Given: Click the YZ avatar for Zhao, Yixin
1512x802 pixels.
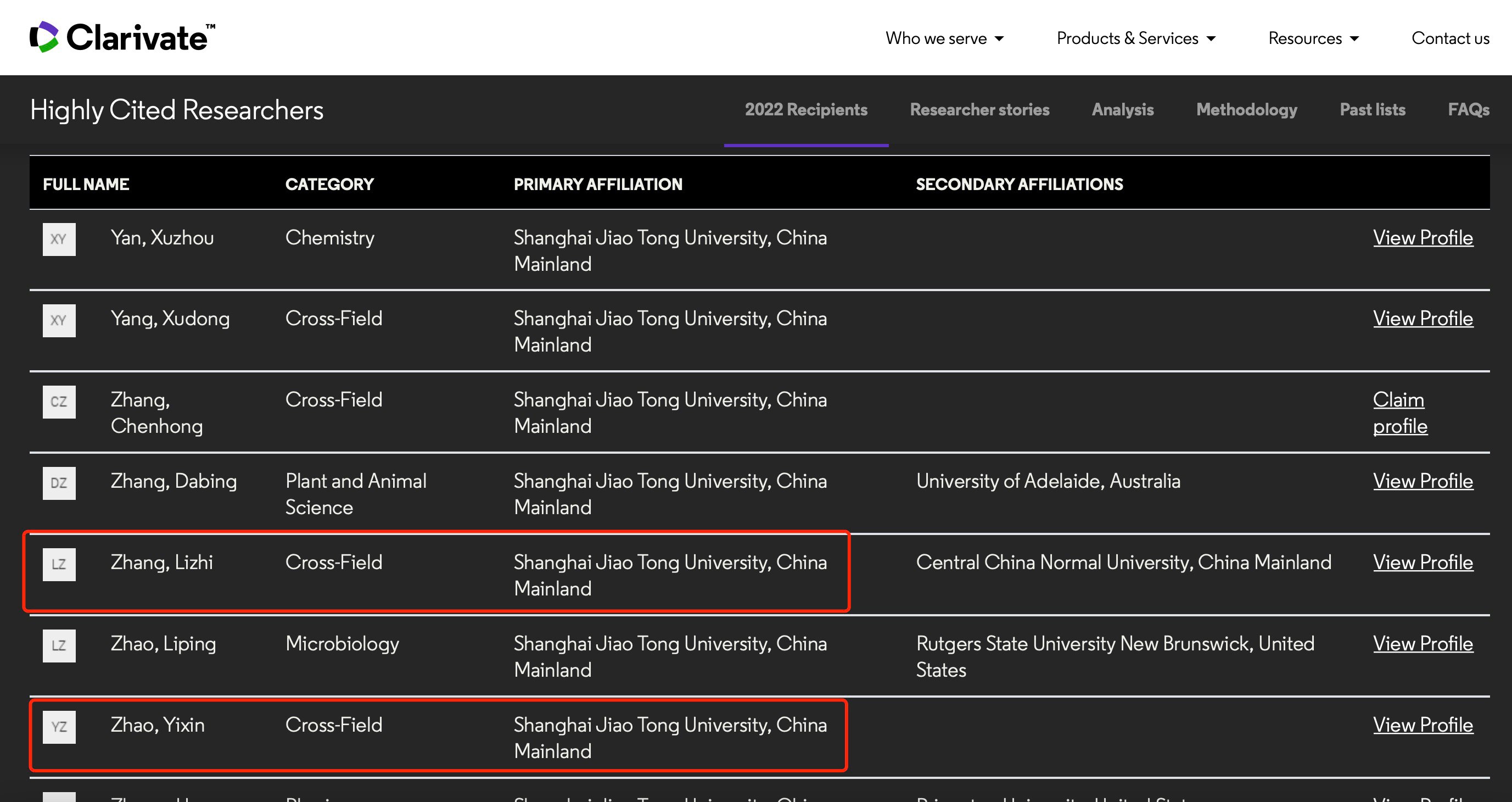Looking at the screenshot, I should (x=59, y=727).
